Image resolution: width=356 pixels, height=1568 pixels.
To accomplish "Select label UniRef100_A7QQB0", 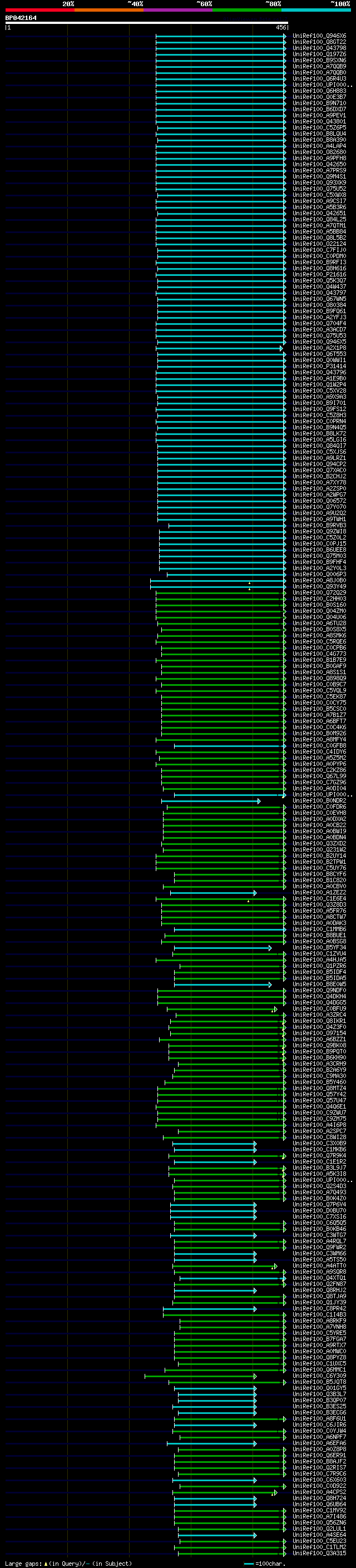I will pos(319,72).
